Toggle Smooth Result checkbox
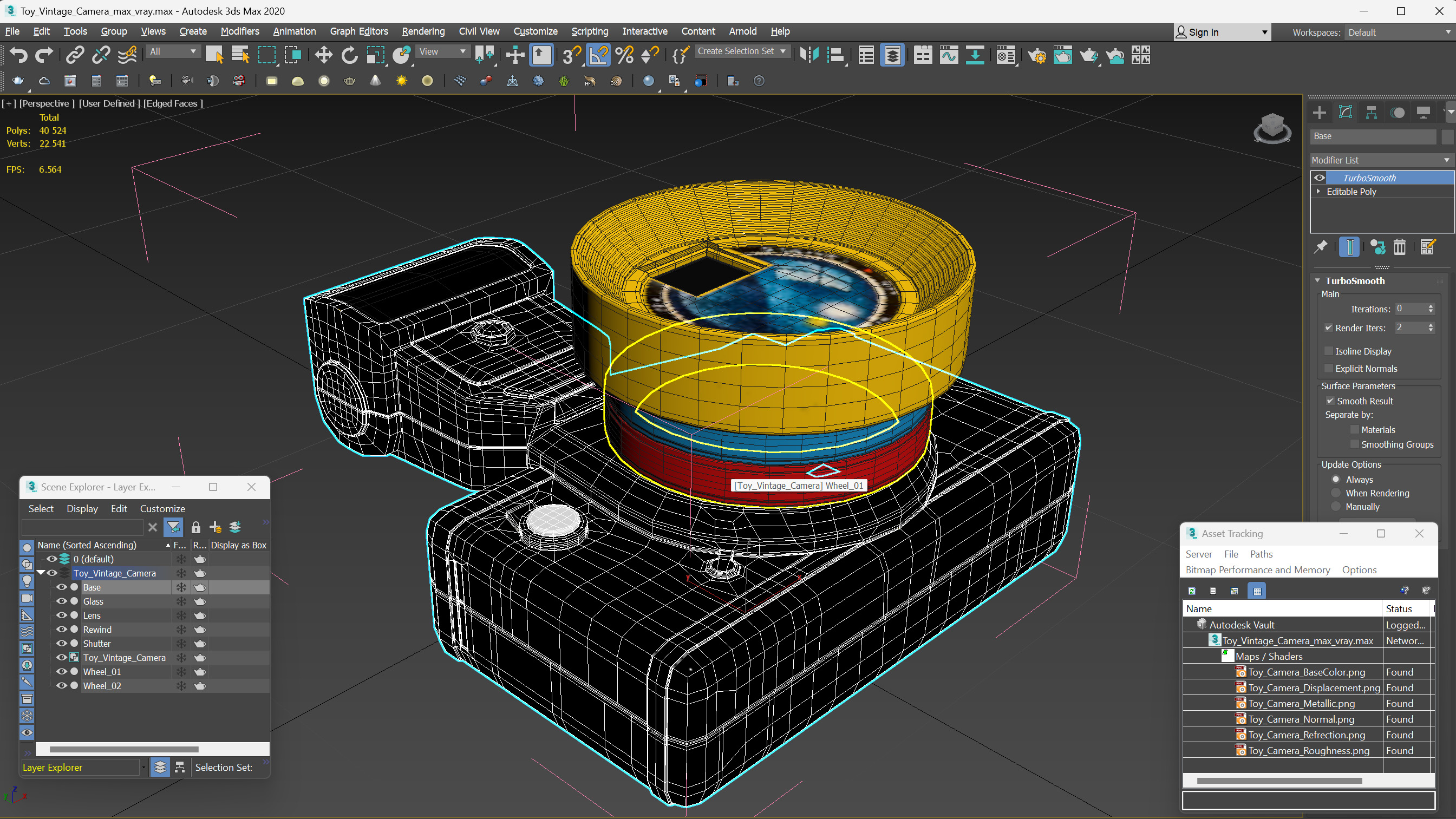The height and width of the screenshot is (819, 1456). (x=1330, y=401)
